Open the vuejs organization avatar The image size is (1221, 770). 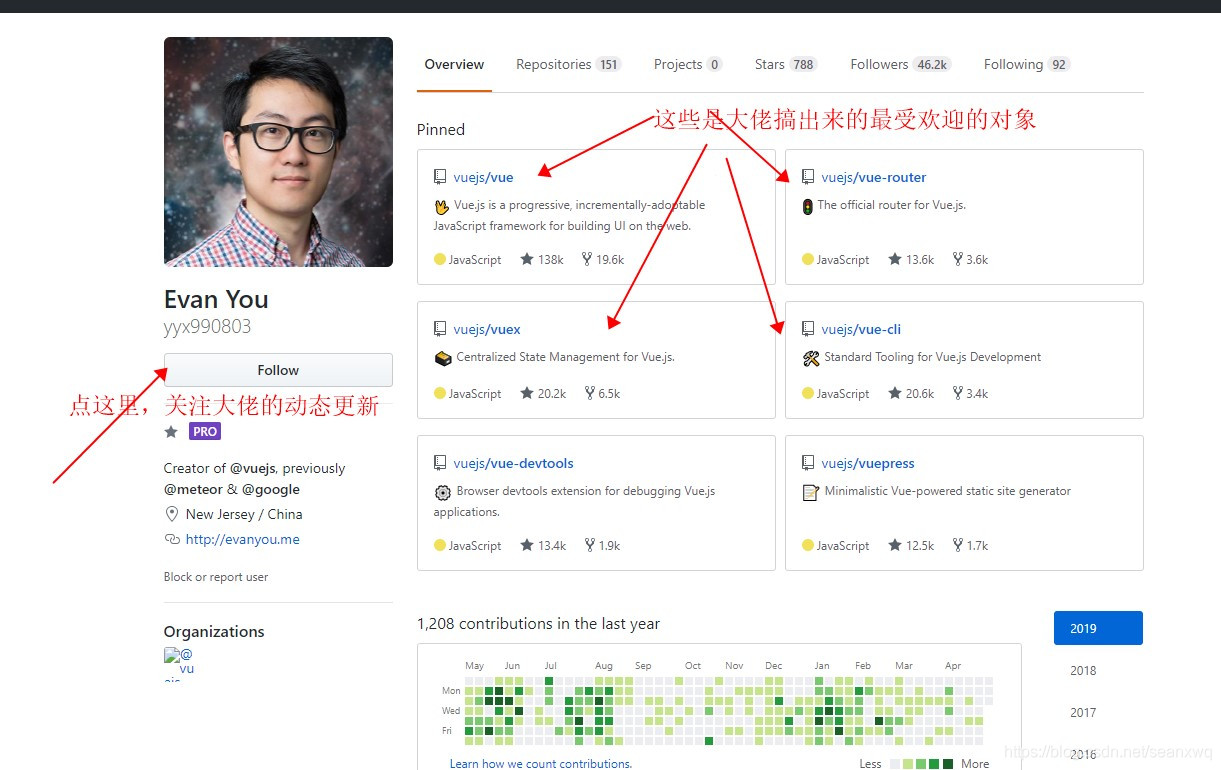(x=179, y=663)
